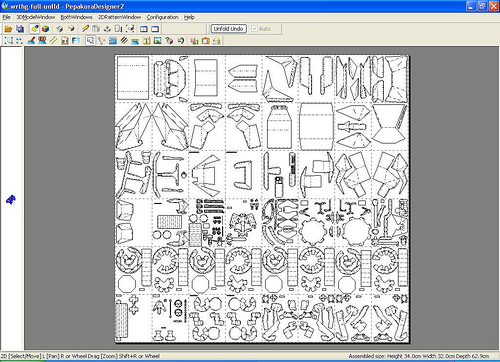Click the text insert tool icon
Image resolution: width=500 pixels, height=362 pixels.
(146, 41)
